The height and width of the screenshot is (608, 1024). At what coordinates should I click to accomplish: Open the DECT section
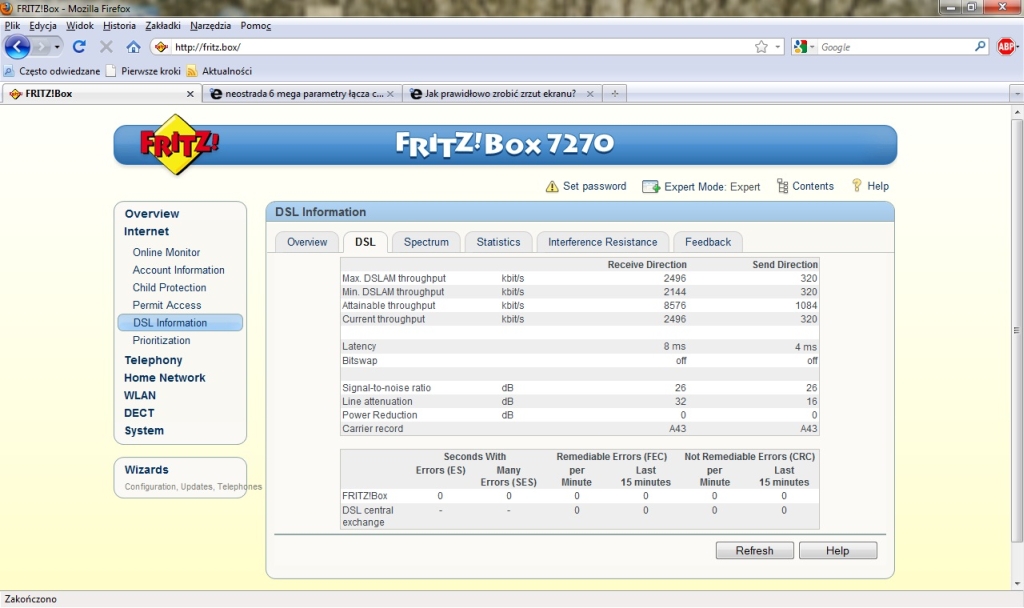[139, 413]
